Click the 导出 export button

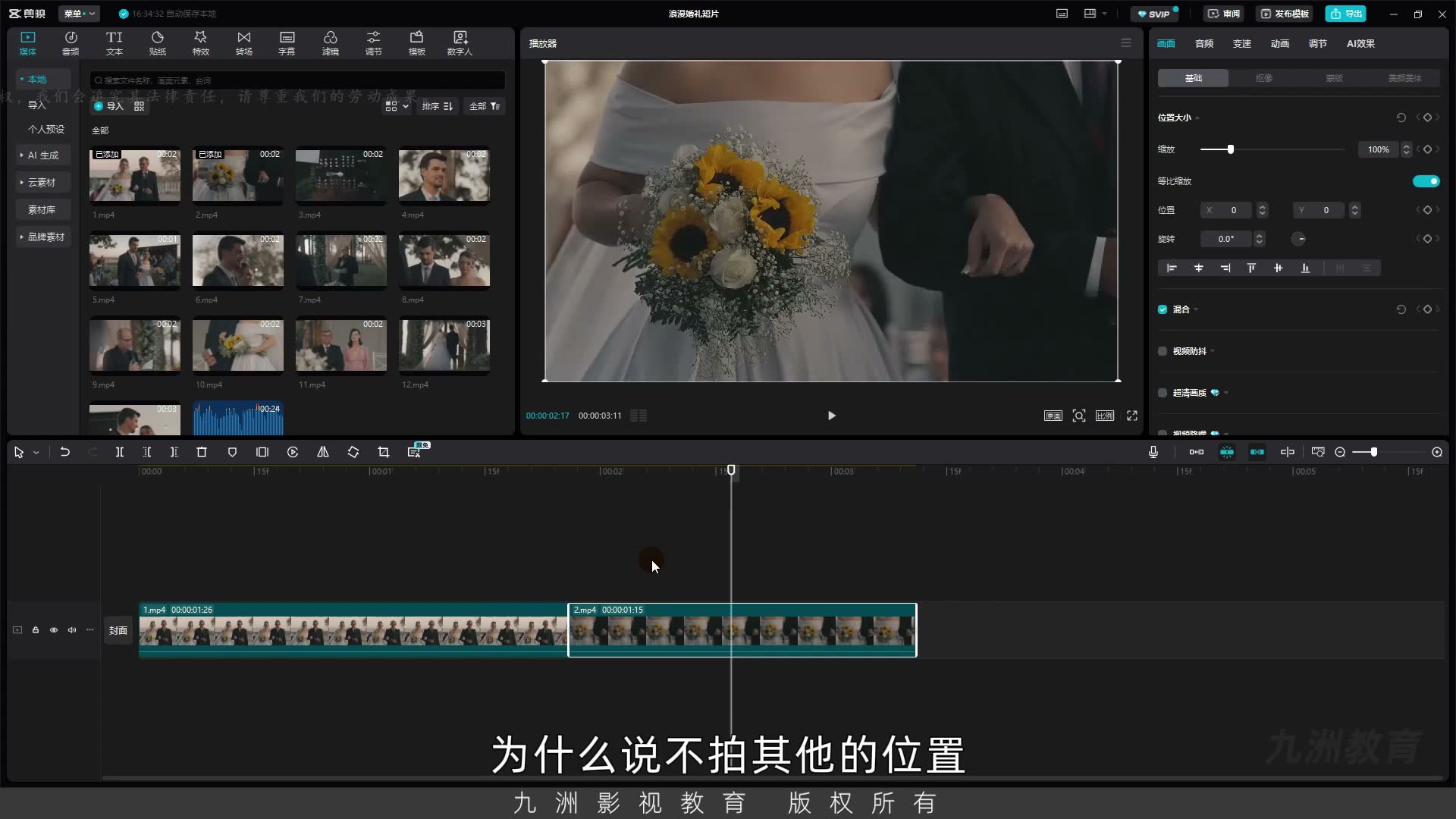coord(1345,14)
